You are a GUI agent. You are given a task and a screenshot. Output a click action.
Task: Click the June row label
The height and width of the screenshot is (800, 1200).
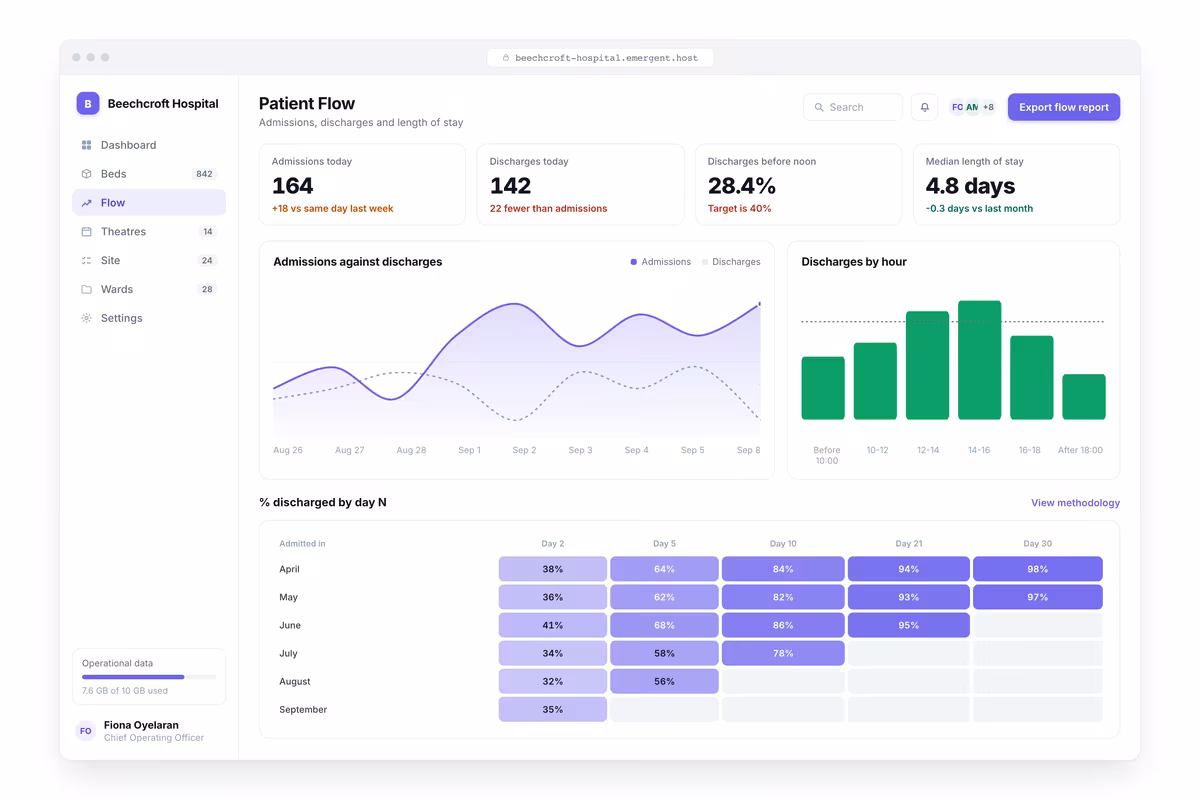point(290,625)
